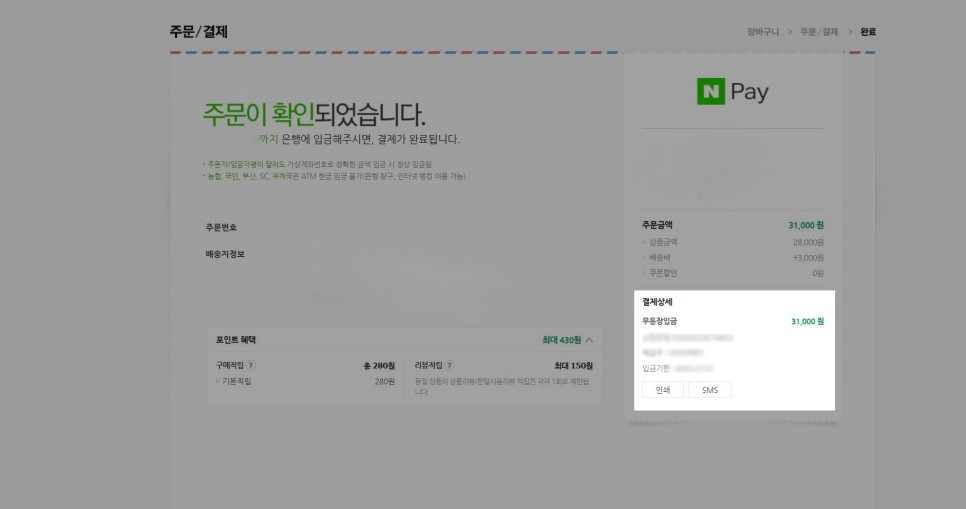
Task: Click the 배송비 row label
Action: coord(659,258)
